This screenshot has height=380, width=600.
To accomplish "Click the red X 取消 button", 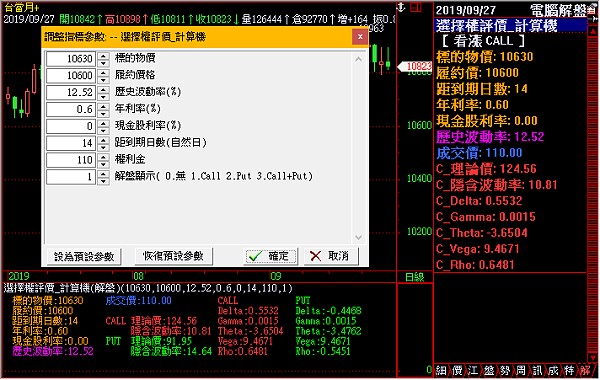I will [x=331, y=256].
